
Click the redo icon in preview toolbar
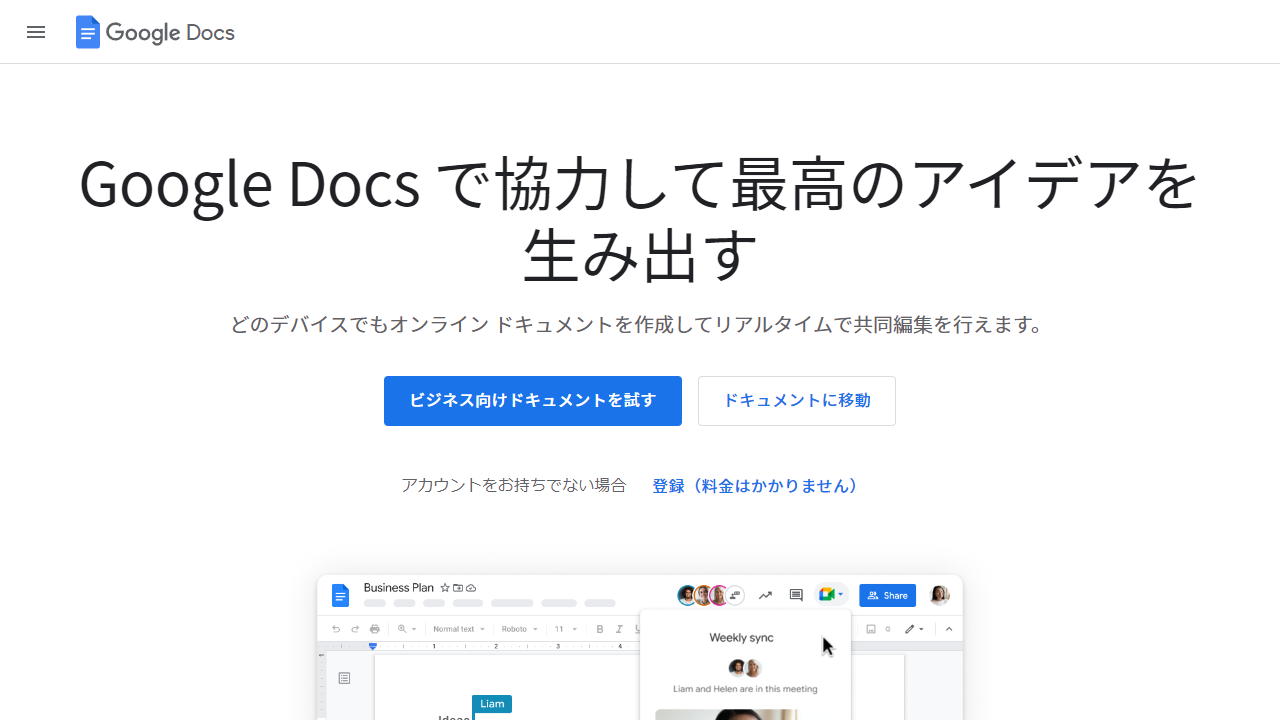tap(355, 629)
